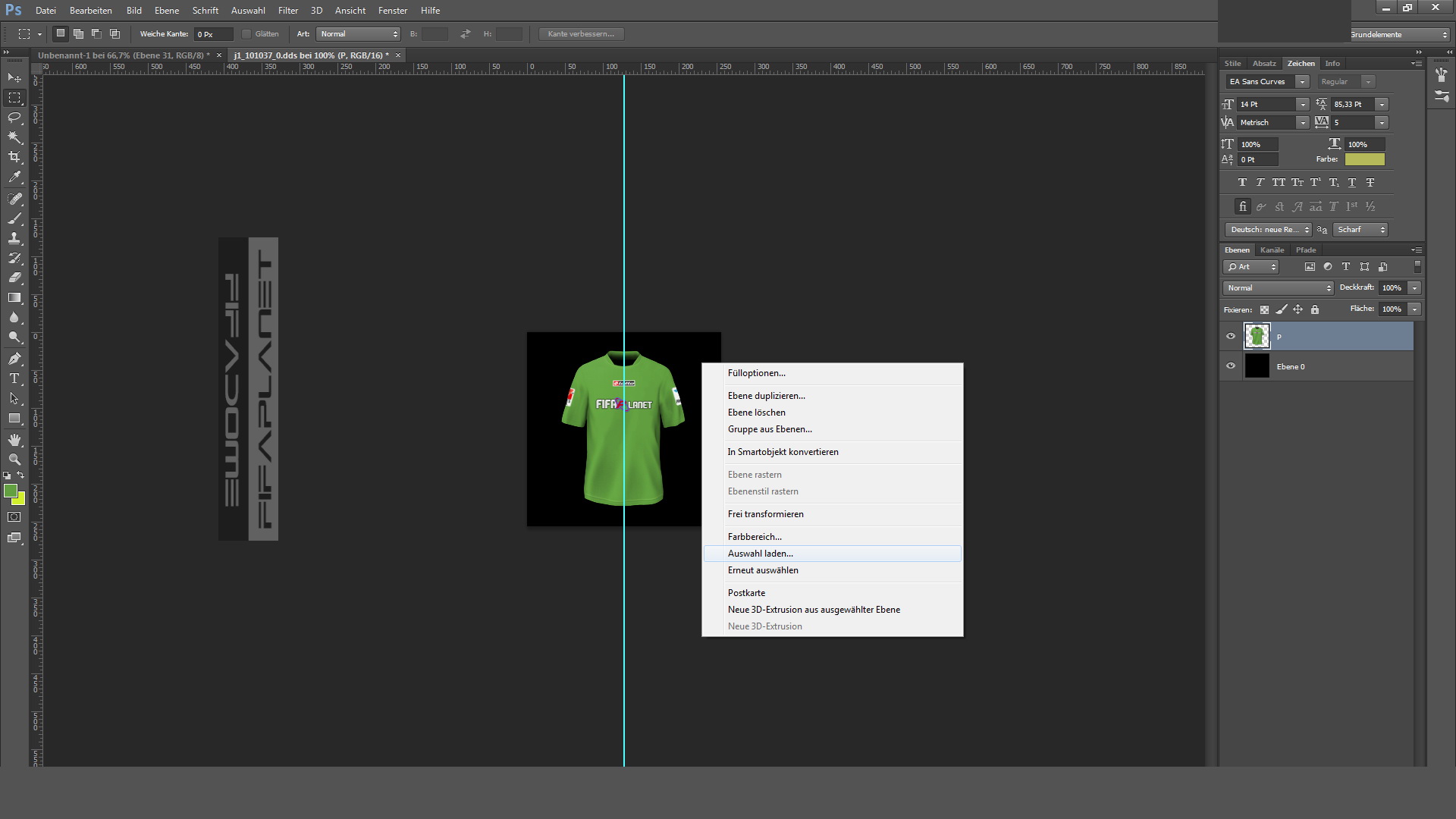The width and height of the screenshot is (1456, 819).
Task: Select the Rectangular Marquee tool in the toolbox
Action: [14, 98]
